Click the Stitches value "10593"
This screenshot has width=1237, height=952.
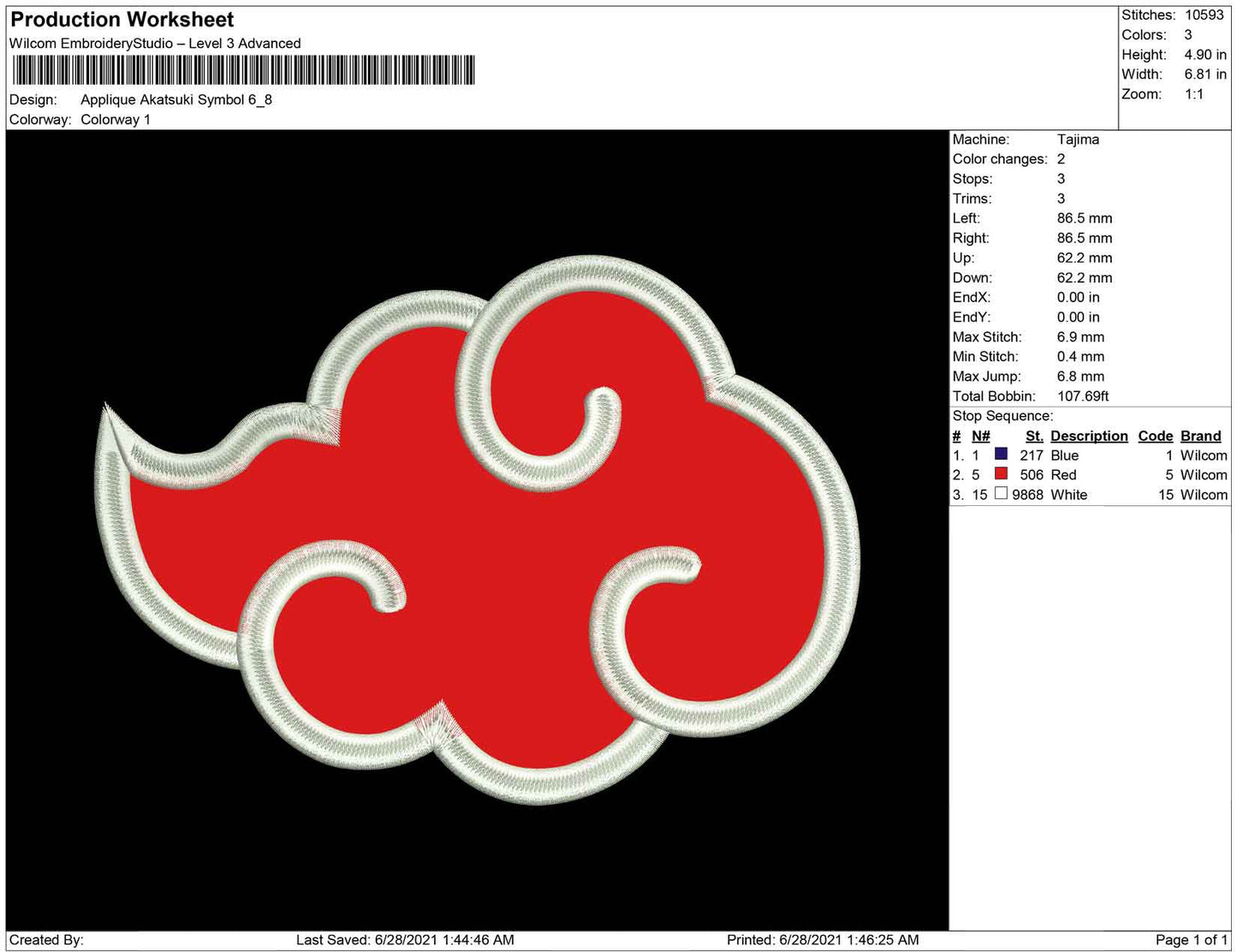pyautogui.click(x=1204, y=15)
